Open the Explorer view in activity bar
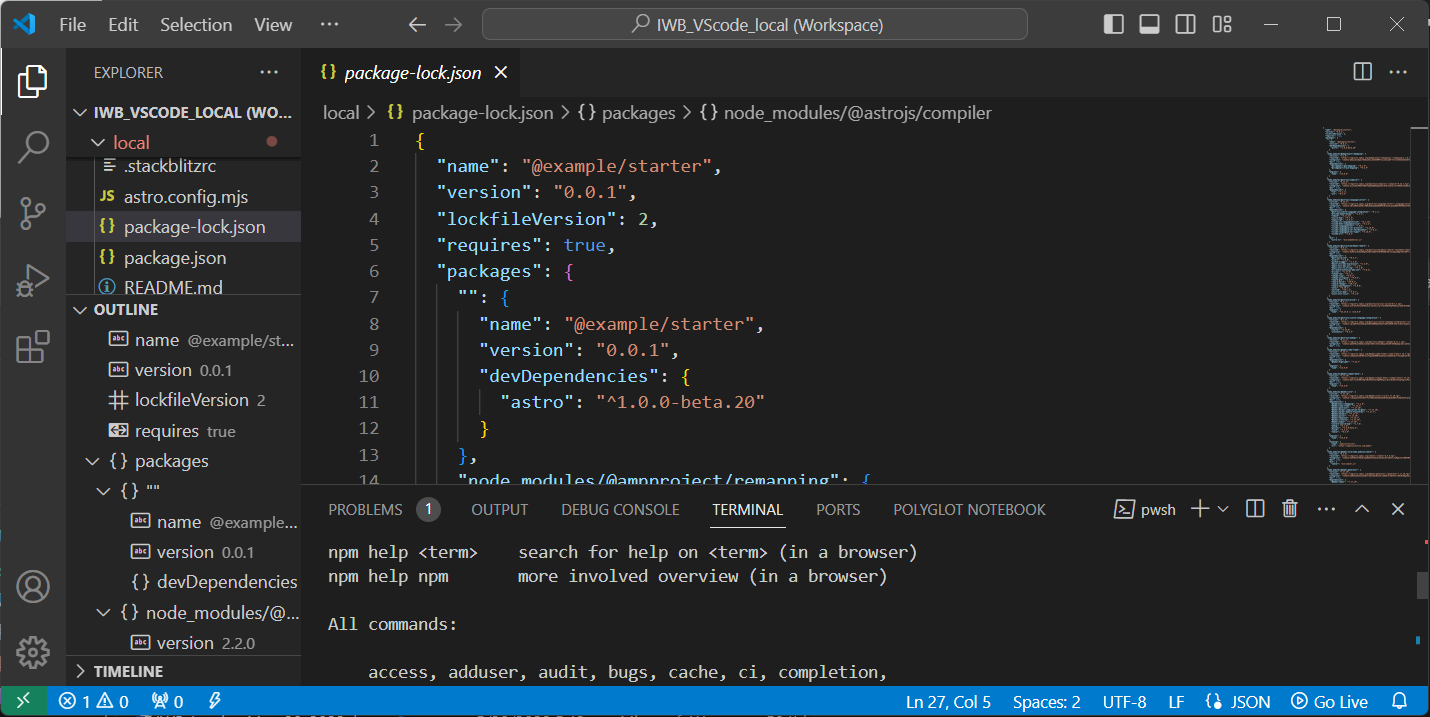Image resolution: width=1430 pixels, height=717 pixels. pyautogui.click(x=33, y=81)
